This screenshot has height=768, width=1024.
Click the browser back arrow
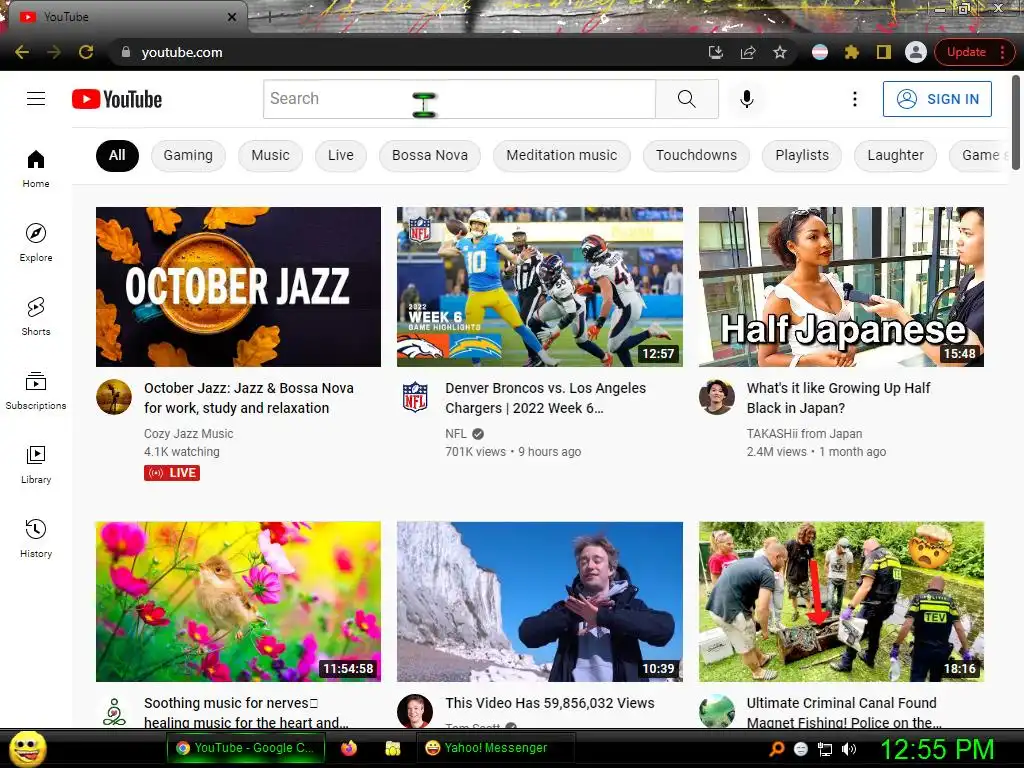tap(22, 52)
